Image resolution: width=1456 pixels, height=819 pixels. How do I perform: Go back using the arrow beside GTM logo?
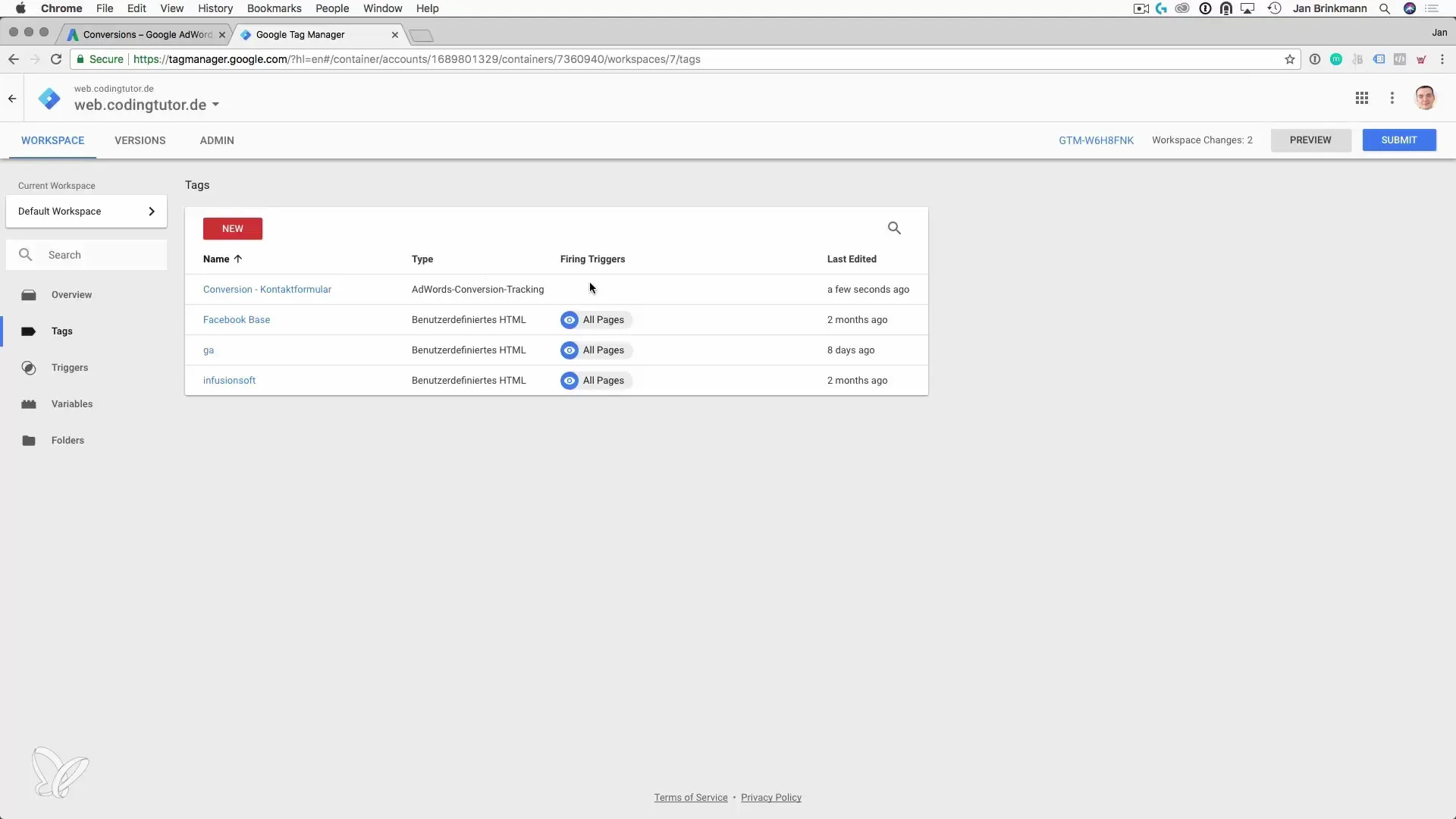click(x=12, y=99)
